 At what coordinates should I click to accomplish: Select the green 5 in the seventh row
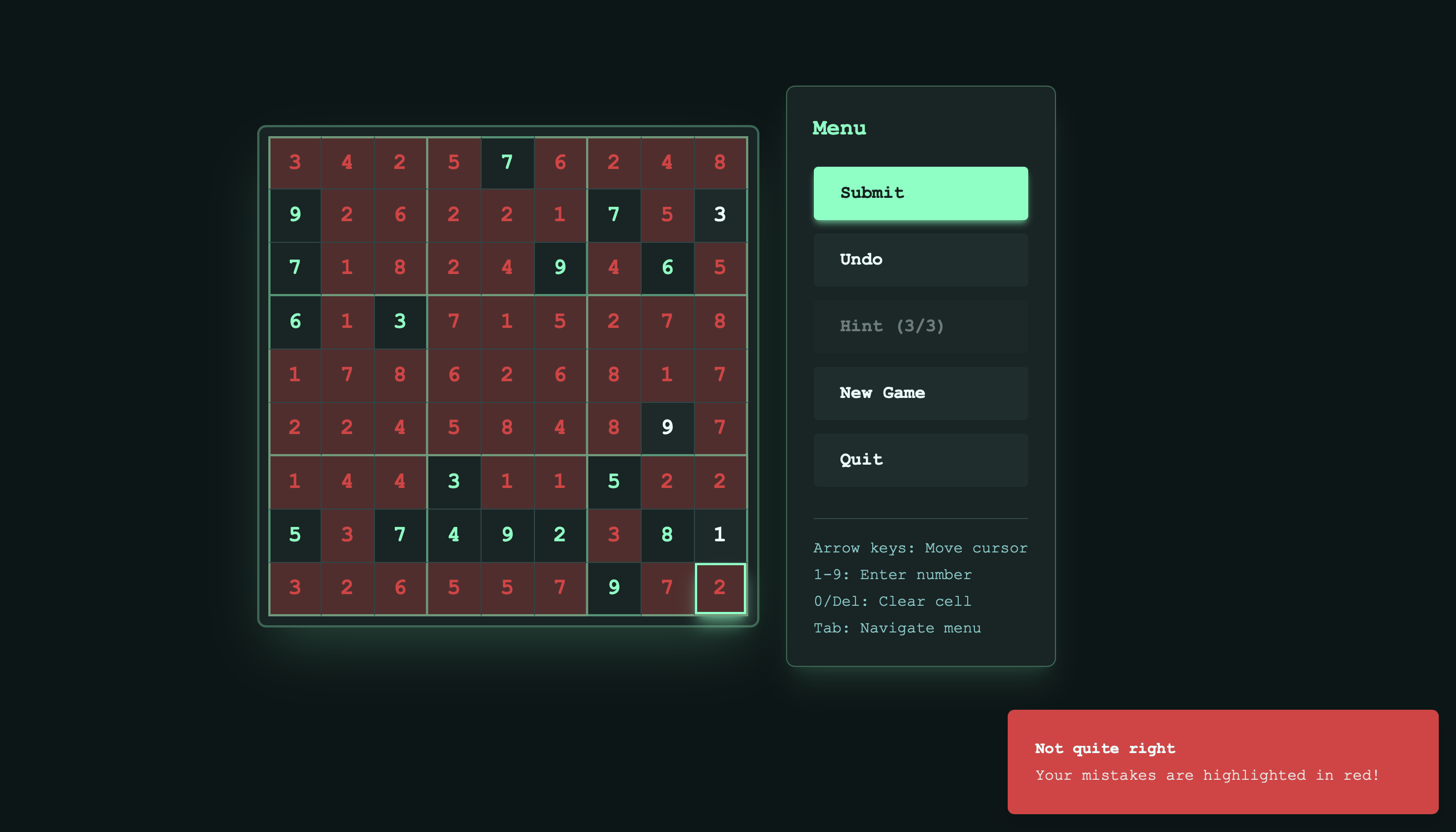coord(613,481)
